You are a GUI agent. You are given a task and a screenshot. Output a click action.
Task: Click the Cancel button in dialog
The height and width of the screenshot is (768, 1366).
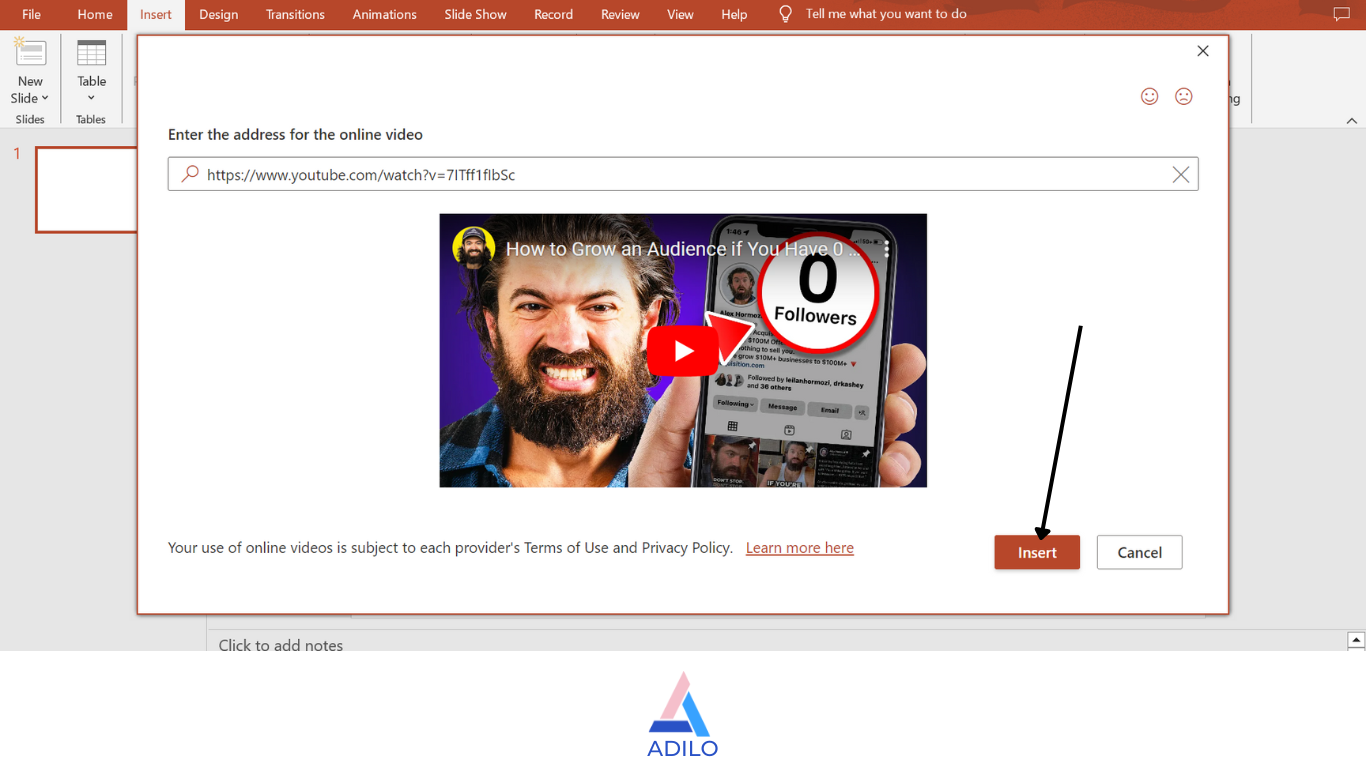1139,552
